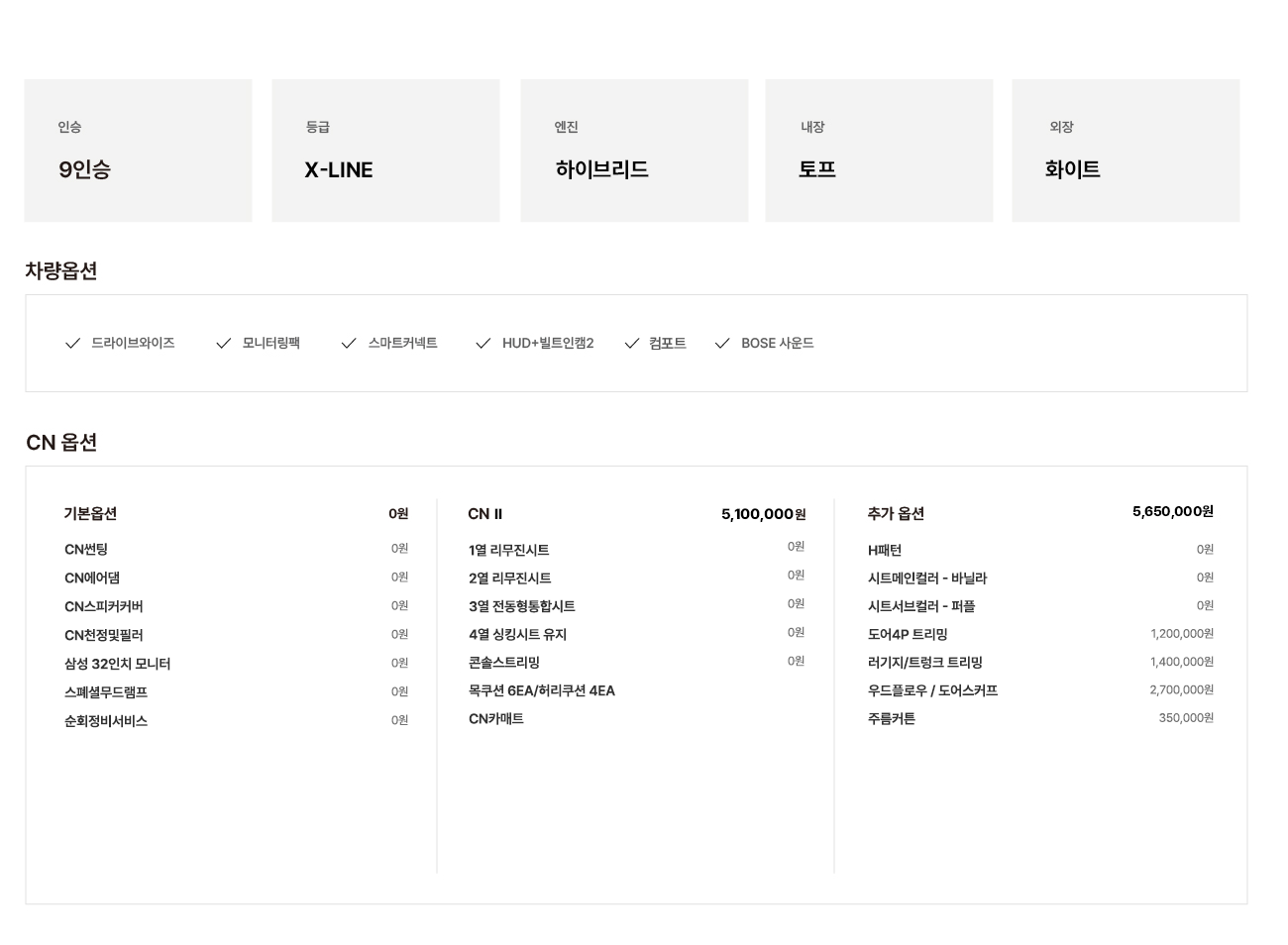Click the 1열 리무진시트 item
The width and height of the screenshot is (1288, 945).
[x=509, y=550]
